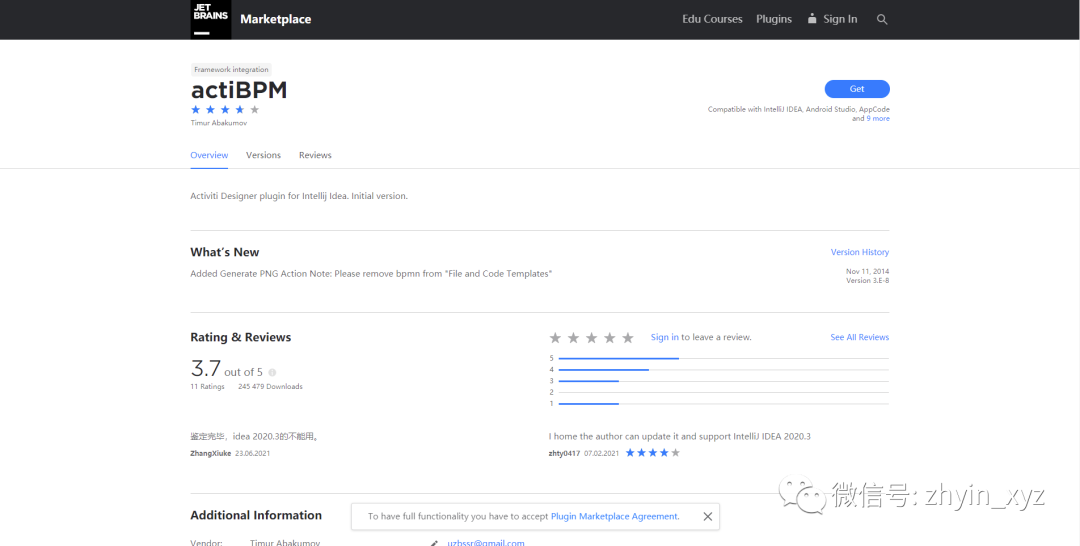Click the 5-star rating bar
The height and width of the screenshot is (546, 1080).
(723, 358)
